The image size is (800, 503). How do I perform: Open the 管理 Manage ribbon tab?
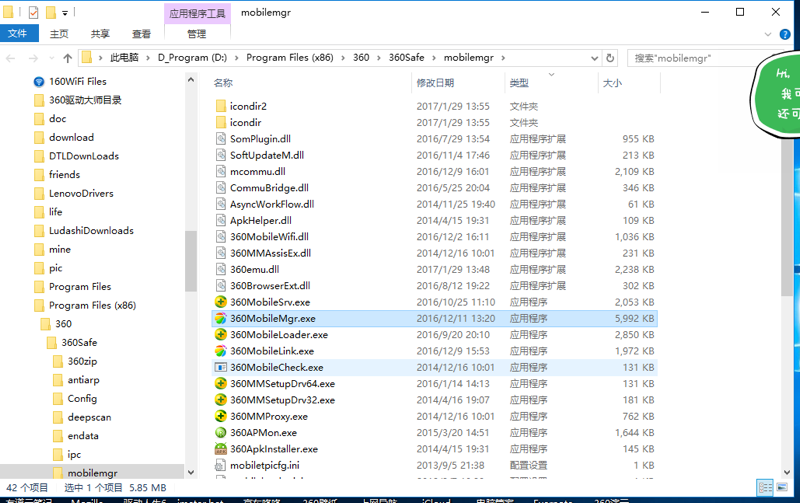196,34
